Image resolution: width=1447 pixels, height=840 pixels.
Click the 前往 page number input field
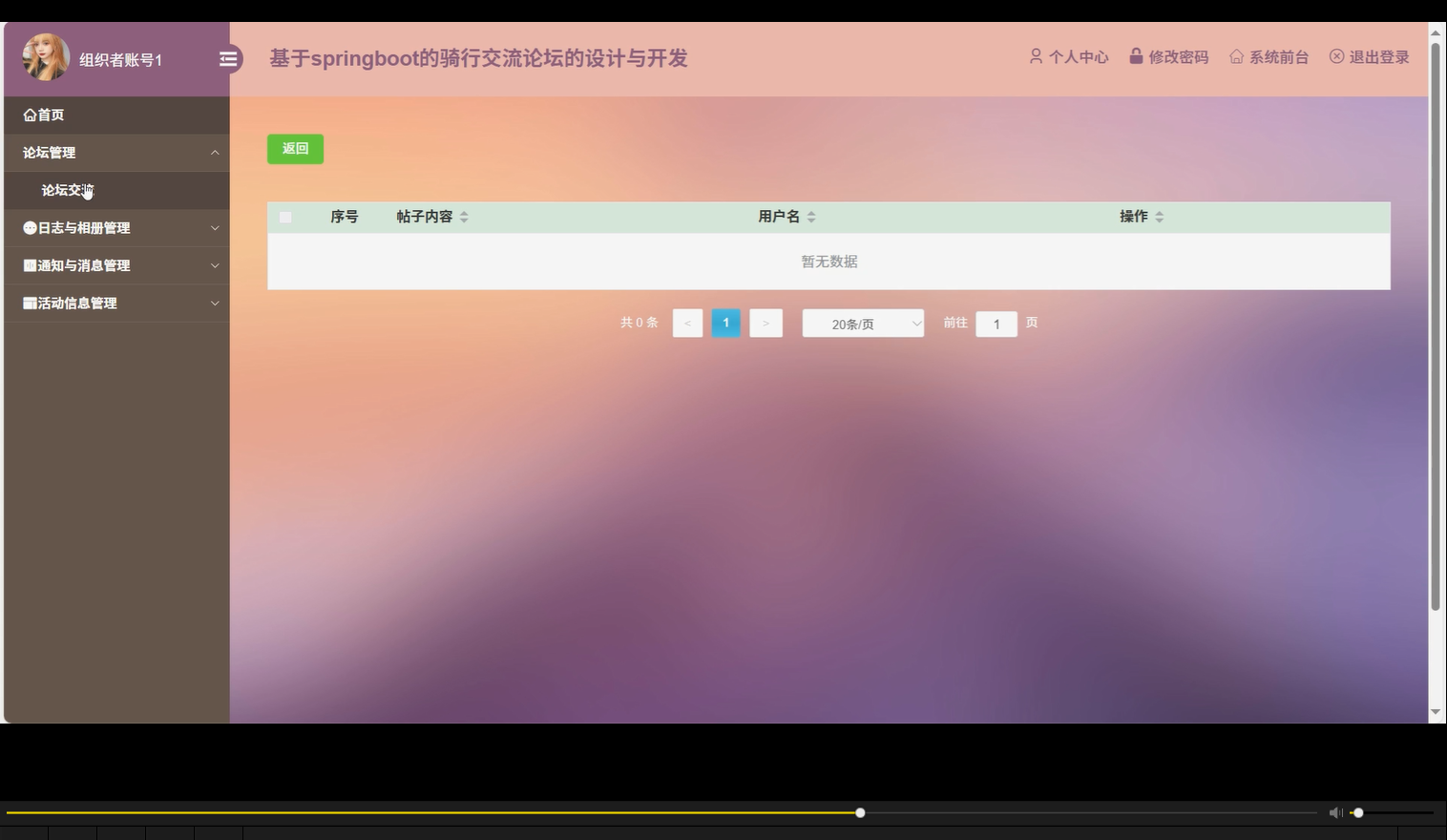[x=996, y=324]
